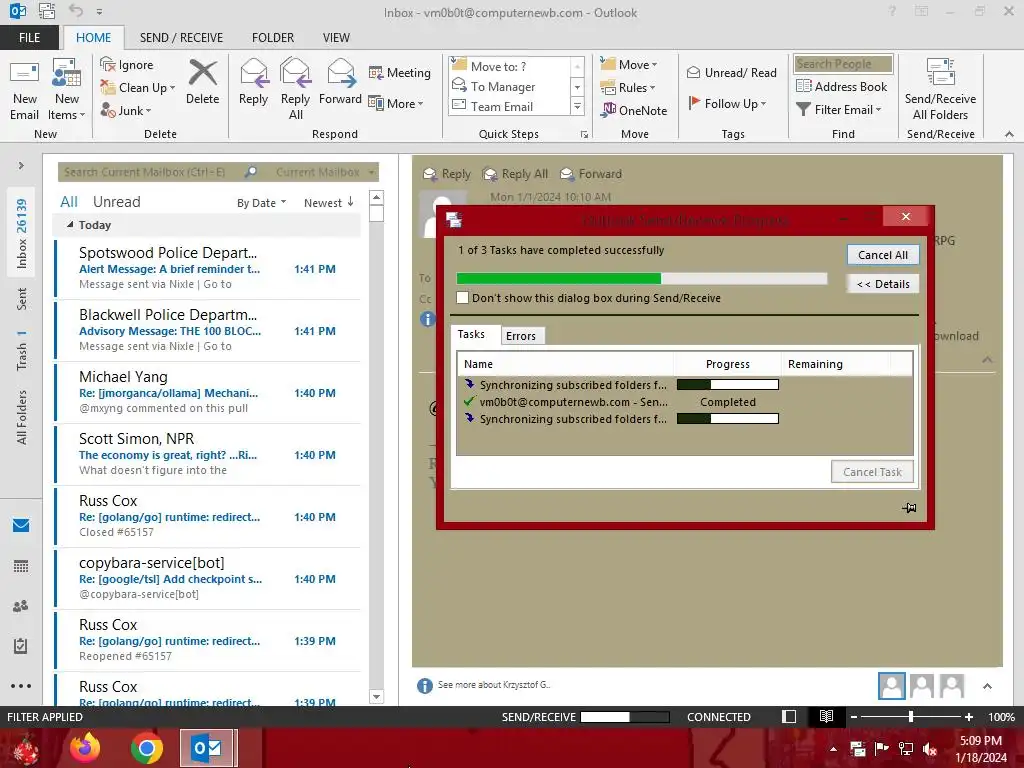Click Reply in the reading pane
Viewport: 1024px width, 768px height.
447,174
